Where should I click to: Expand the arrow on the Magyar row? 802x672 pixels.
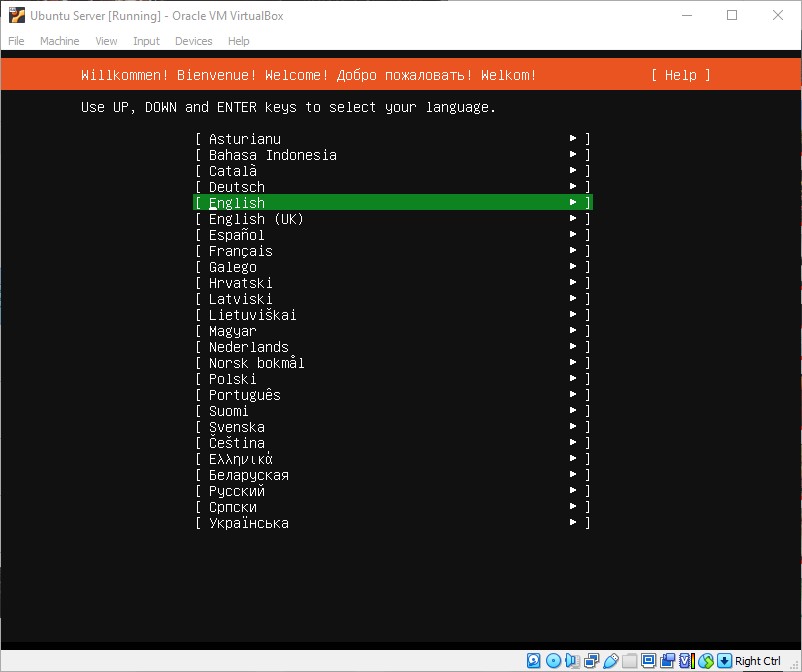[573, 330]
